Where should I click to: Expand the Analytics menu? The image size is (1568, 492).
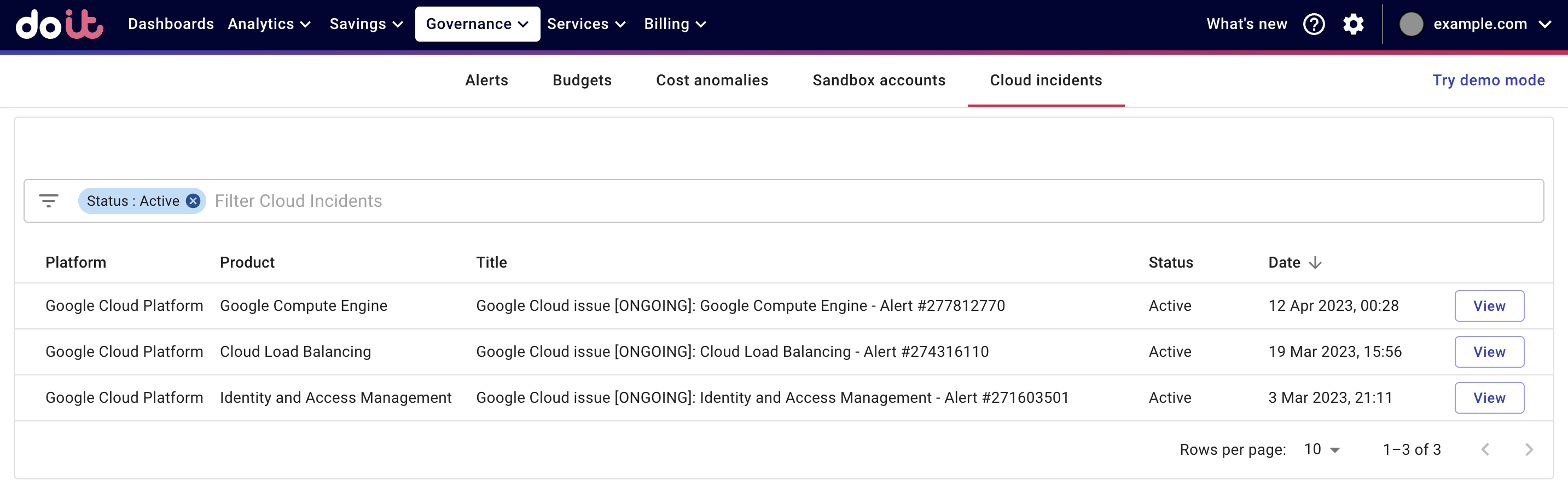click(x=269, y=25)
